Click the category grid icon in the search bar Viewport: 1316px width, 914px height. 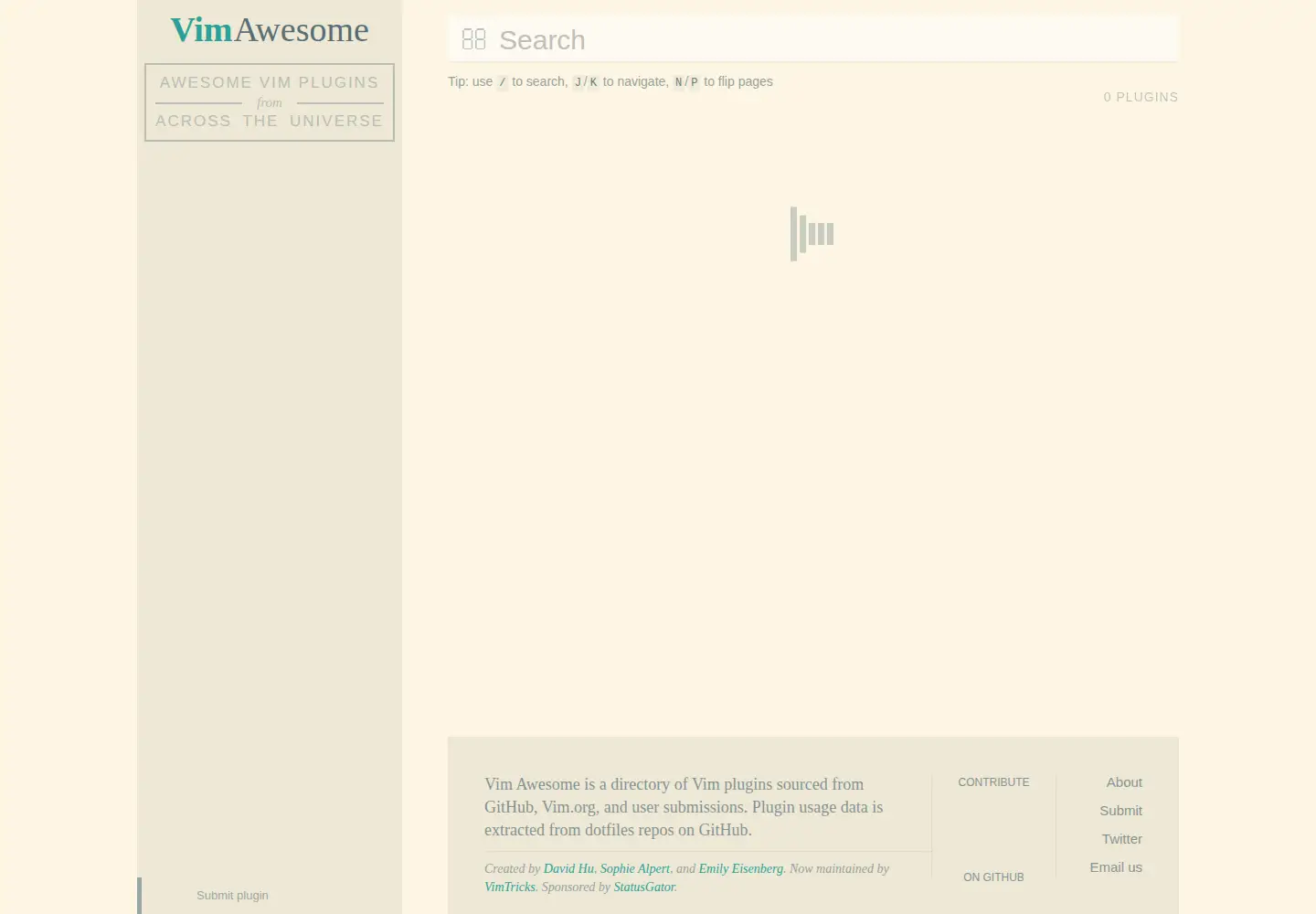pos(473,39)
